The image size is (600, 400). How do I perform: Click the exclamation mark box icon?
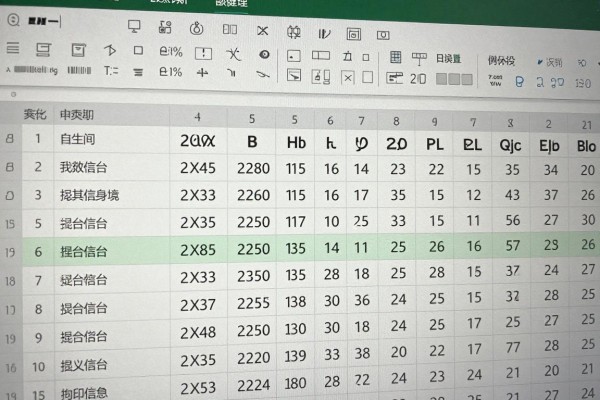click(203, 54)
